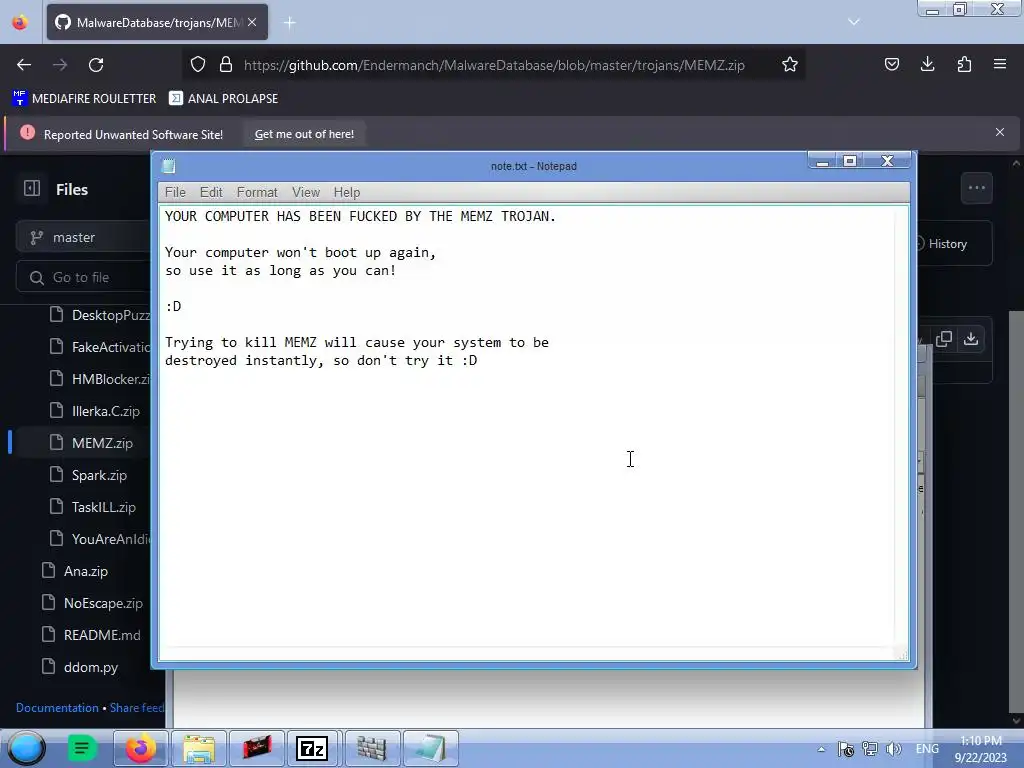Open GitHub three-dot more options button
This screenshot has width=1024, height=768.
976,188
